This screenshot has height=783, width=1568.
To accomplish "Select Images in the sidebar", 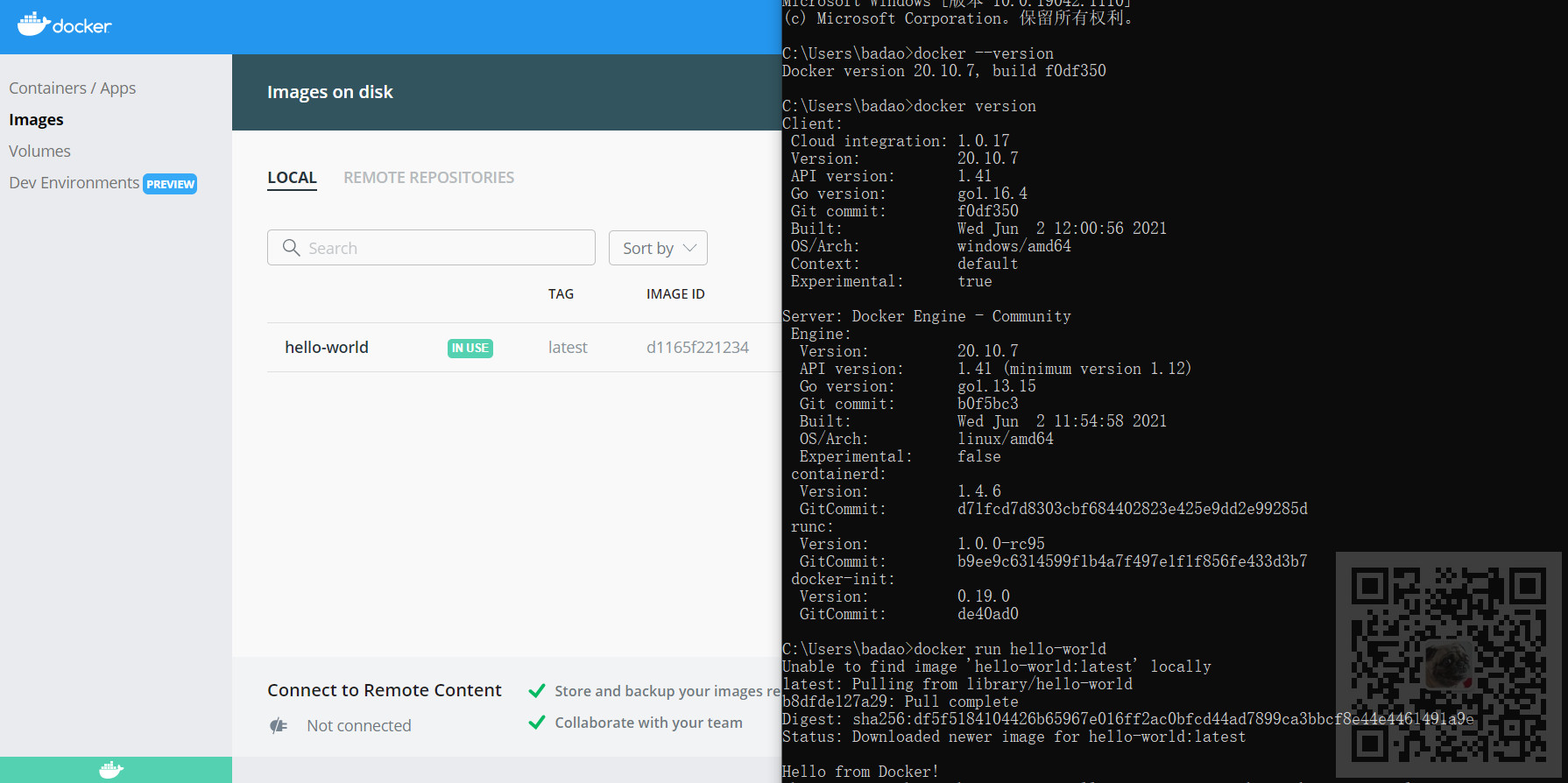I will point(36,120).
